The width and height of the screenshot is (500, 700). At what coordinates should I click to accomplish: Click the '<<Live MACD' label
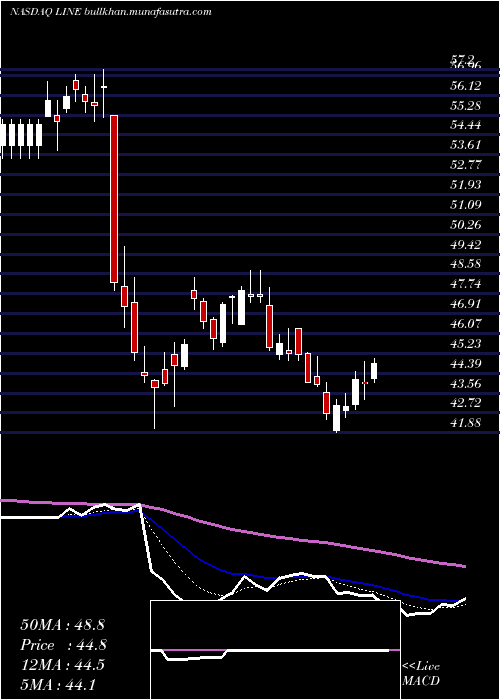[x=421, y=674]
